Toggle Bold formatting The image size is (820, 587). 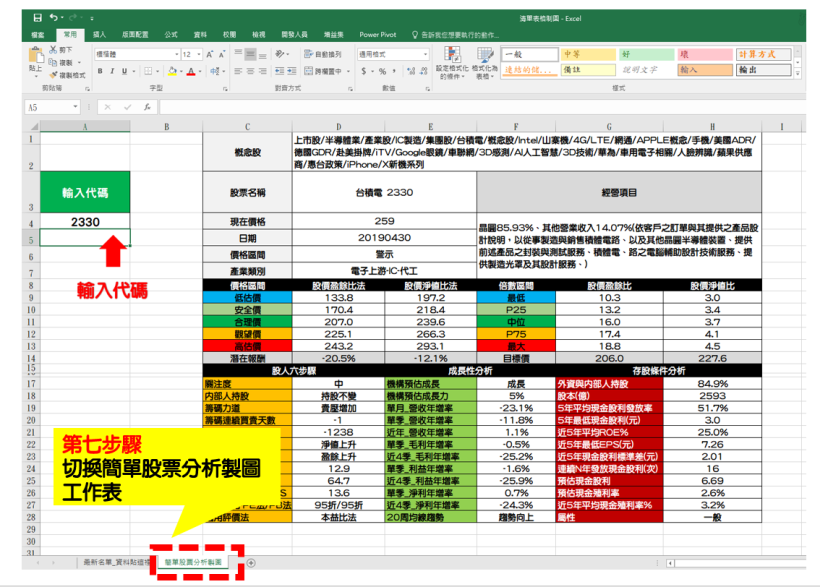(x=100, y=71)
